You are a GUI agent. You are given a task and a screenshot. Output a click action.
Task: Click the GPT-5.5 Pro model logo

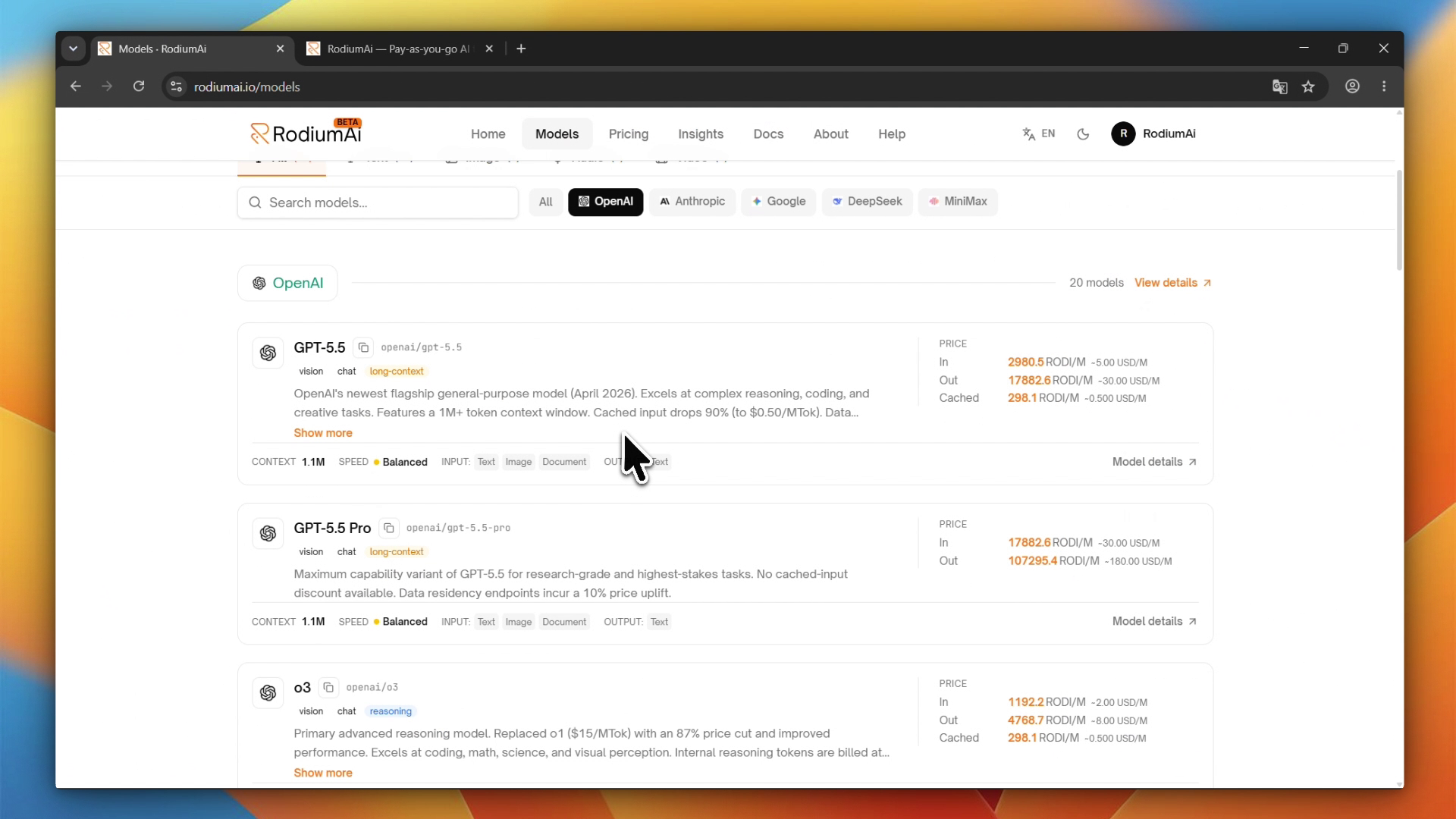[x=268, y=533]
